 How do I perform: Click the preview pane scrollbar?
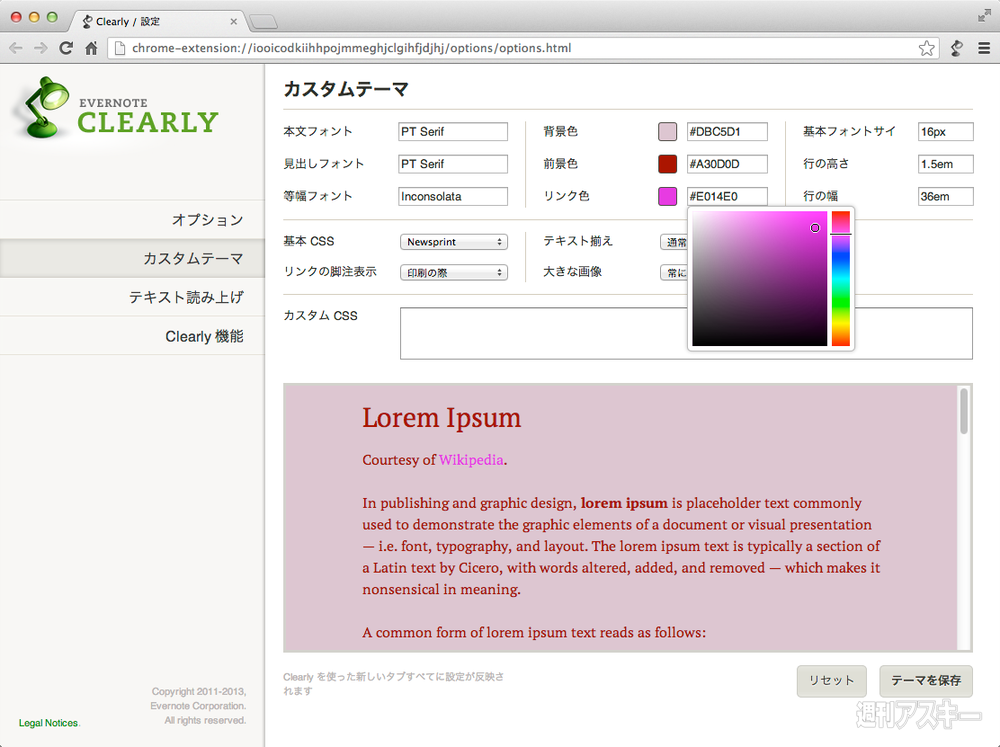(964, 411)
